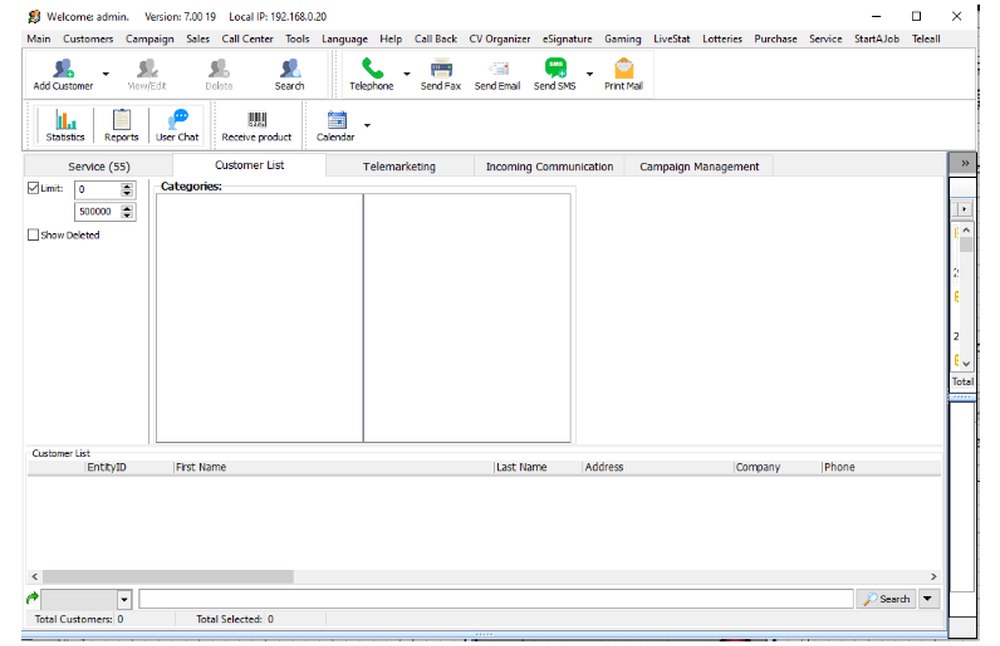Click the Send Email icon

(x=497, y=70)
